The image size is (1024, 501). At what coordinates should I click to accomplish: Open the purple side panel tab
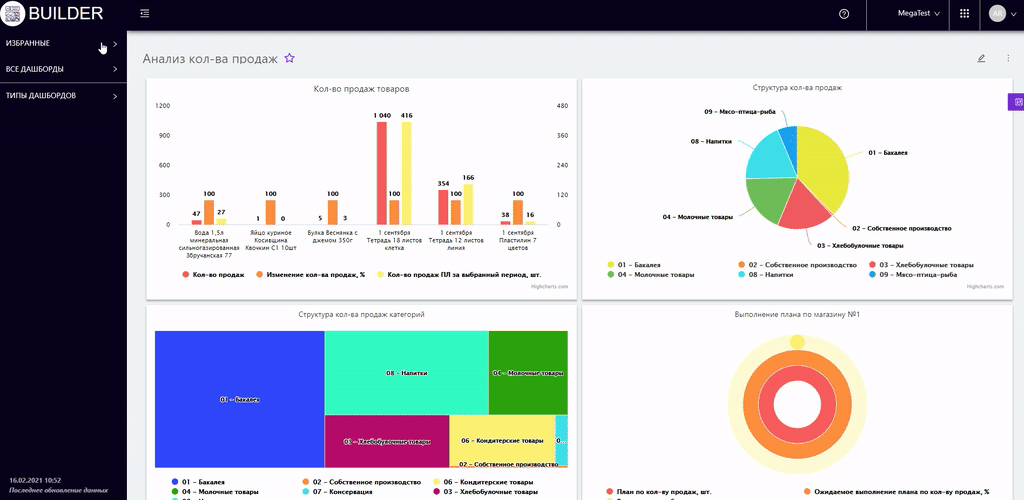pyautogui.click(x=1017, y=102)
